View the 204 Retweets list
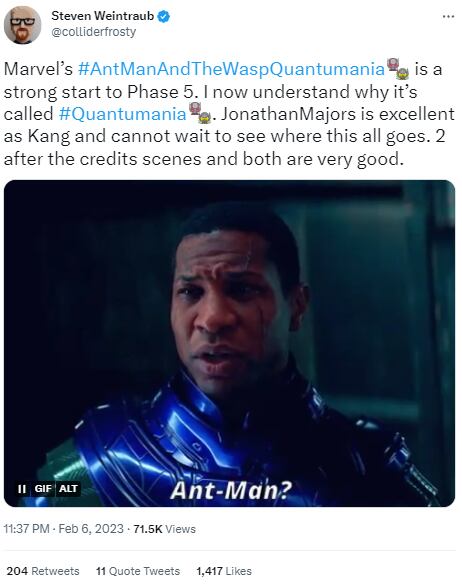This screenshot has height=584, width=462. coord(43,571)
